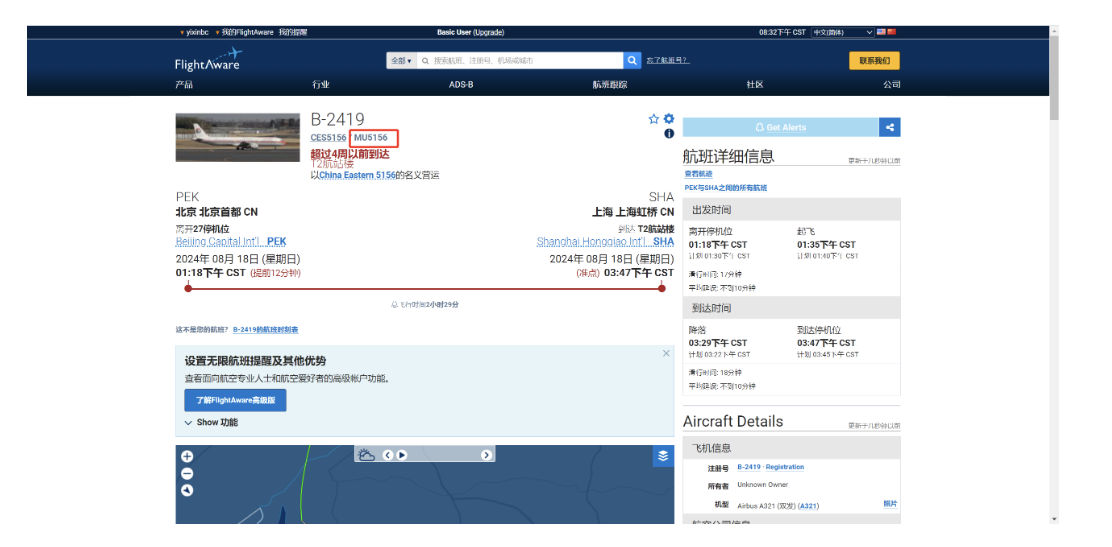Click the page vertical scrollbar thumb

(x=1054, y=77)
